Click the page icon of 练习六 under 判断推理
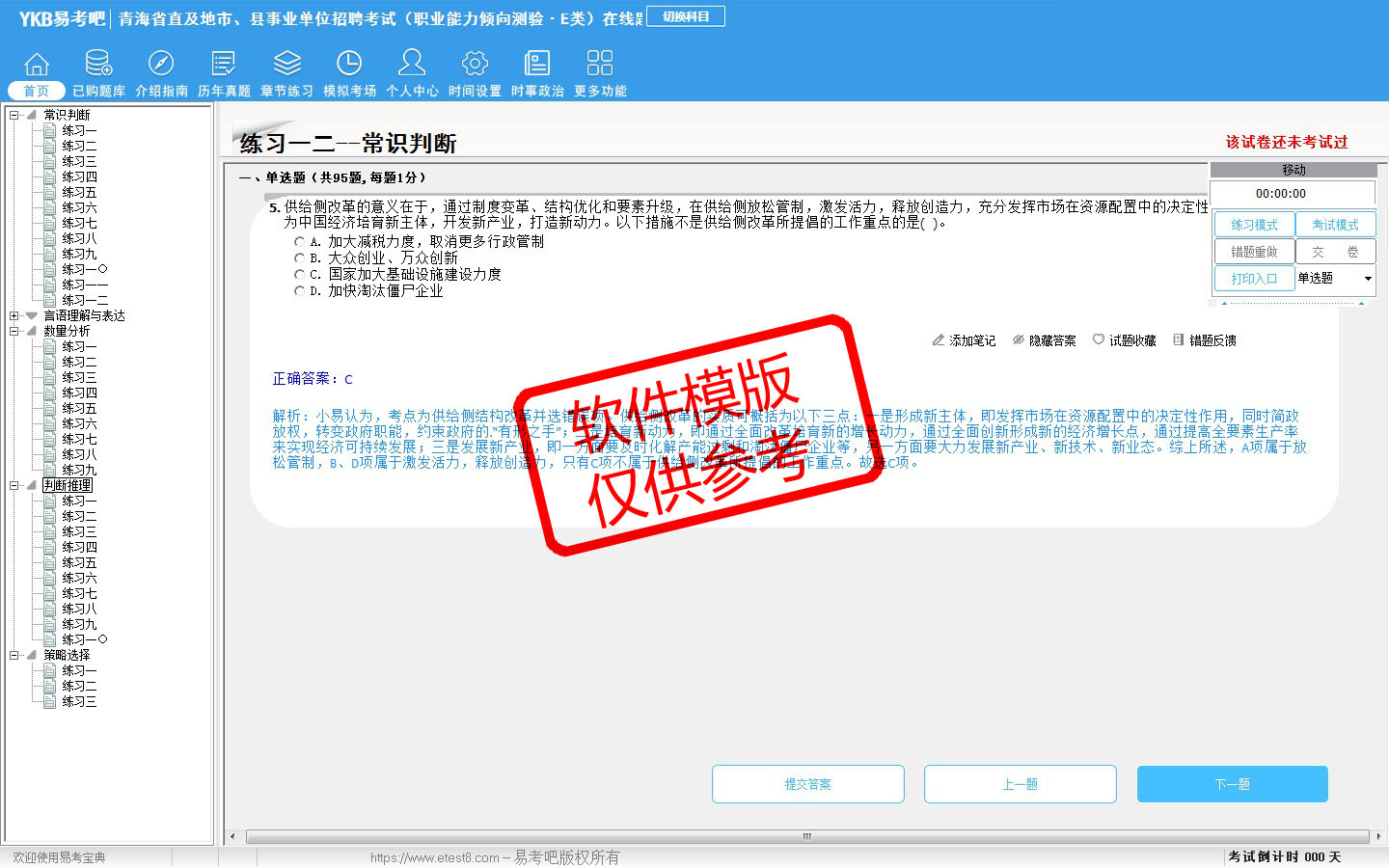 (50, 578)
